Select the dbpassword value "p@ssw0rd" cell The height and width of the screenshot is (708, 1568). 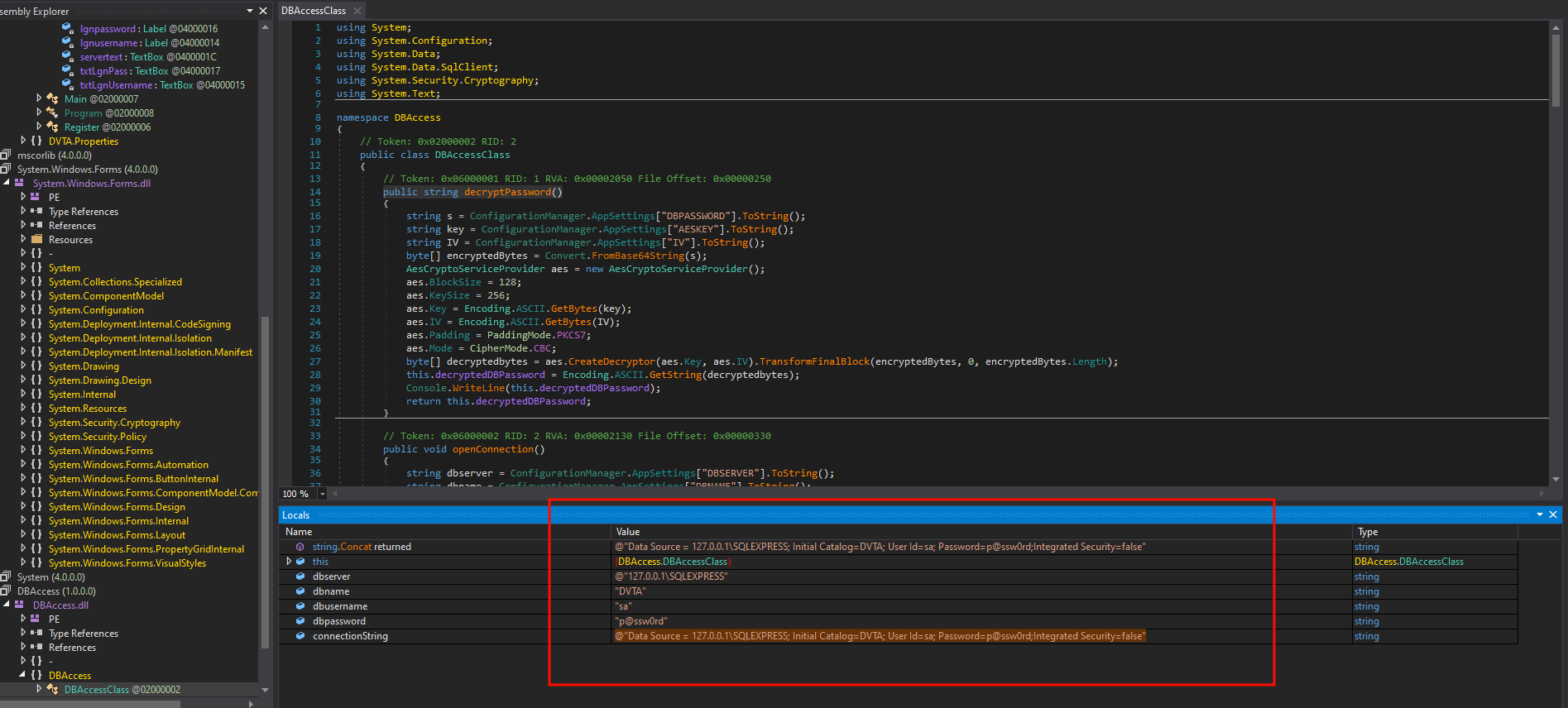[x=981, y=621]
